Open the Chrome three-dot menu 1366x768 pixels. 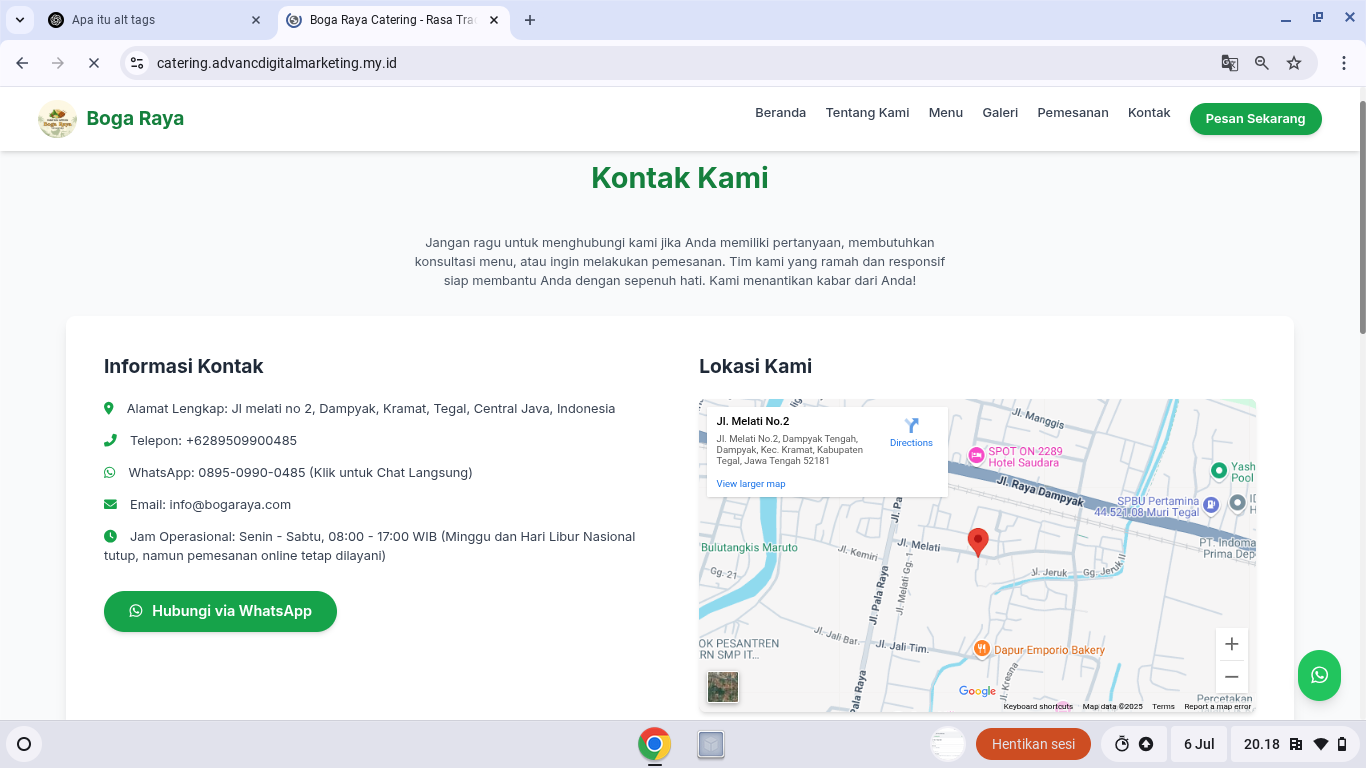click(x=1344, y=62)
